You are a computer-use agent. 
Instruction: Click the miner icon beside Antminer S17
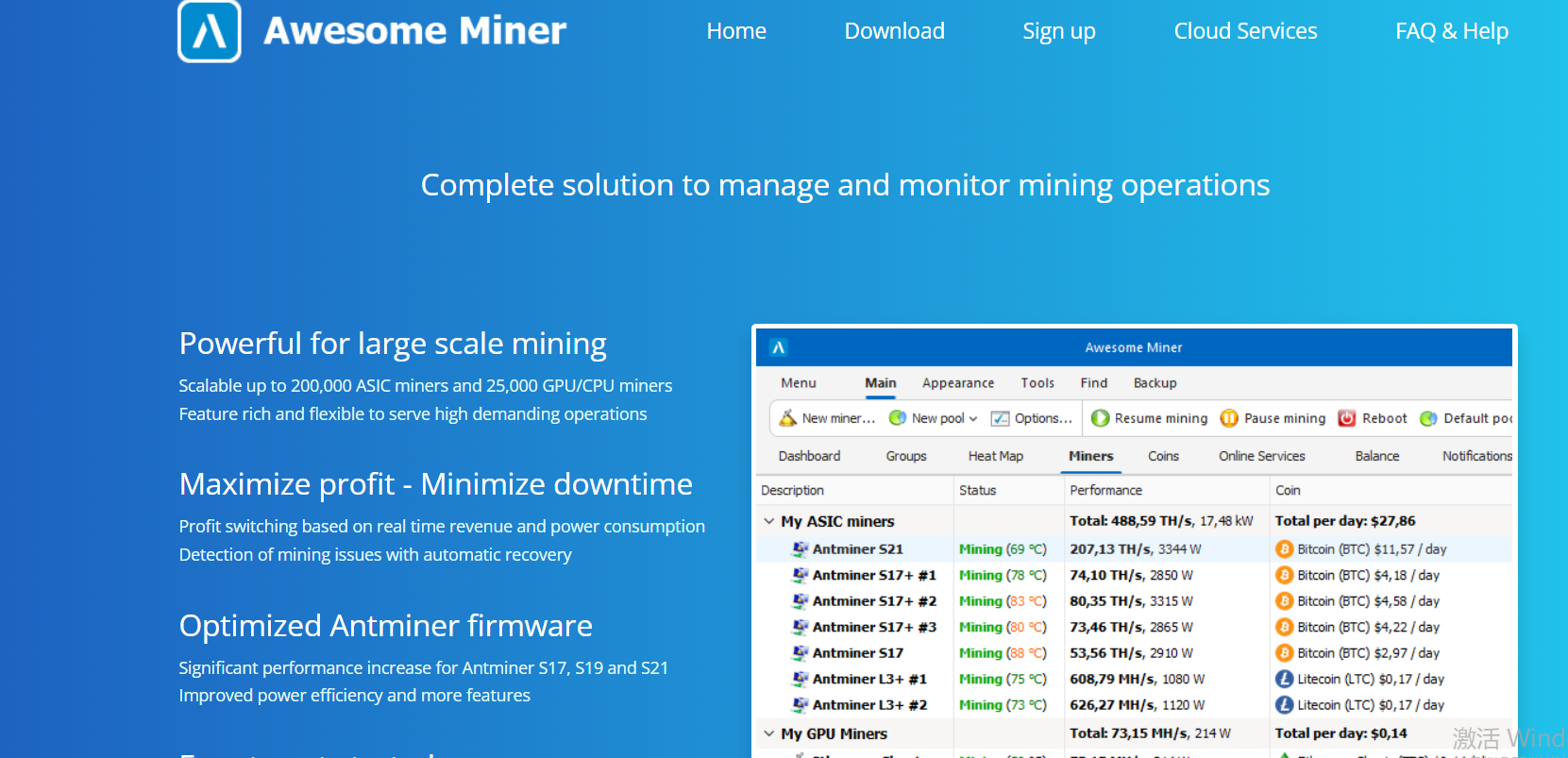click(801, 652)
